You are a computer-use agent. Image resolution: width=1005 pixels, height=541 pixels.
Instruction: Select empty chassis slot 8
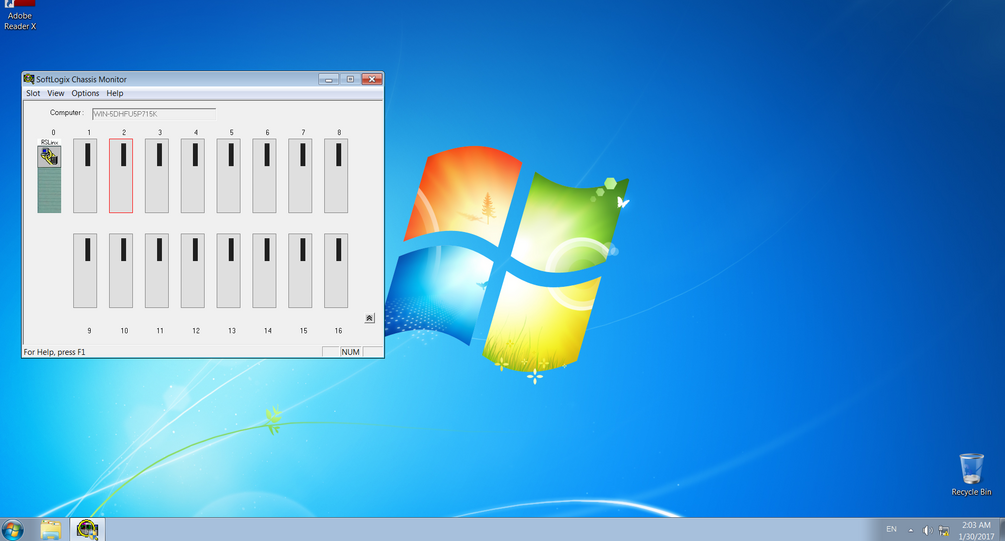(x=336, y=176)
